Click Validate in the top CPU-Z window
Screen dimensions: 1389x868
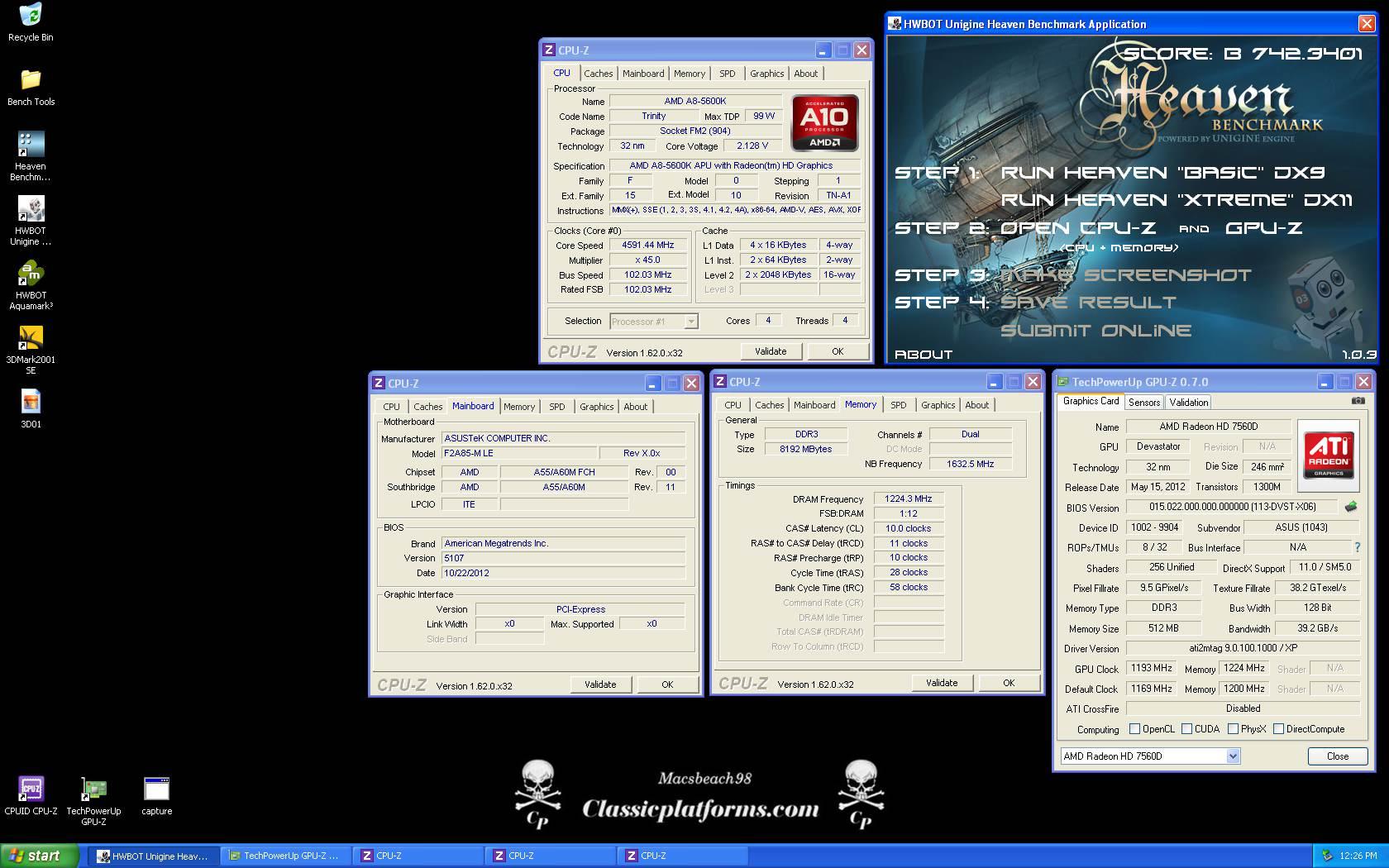(771, 351)
